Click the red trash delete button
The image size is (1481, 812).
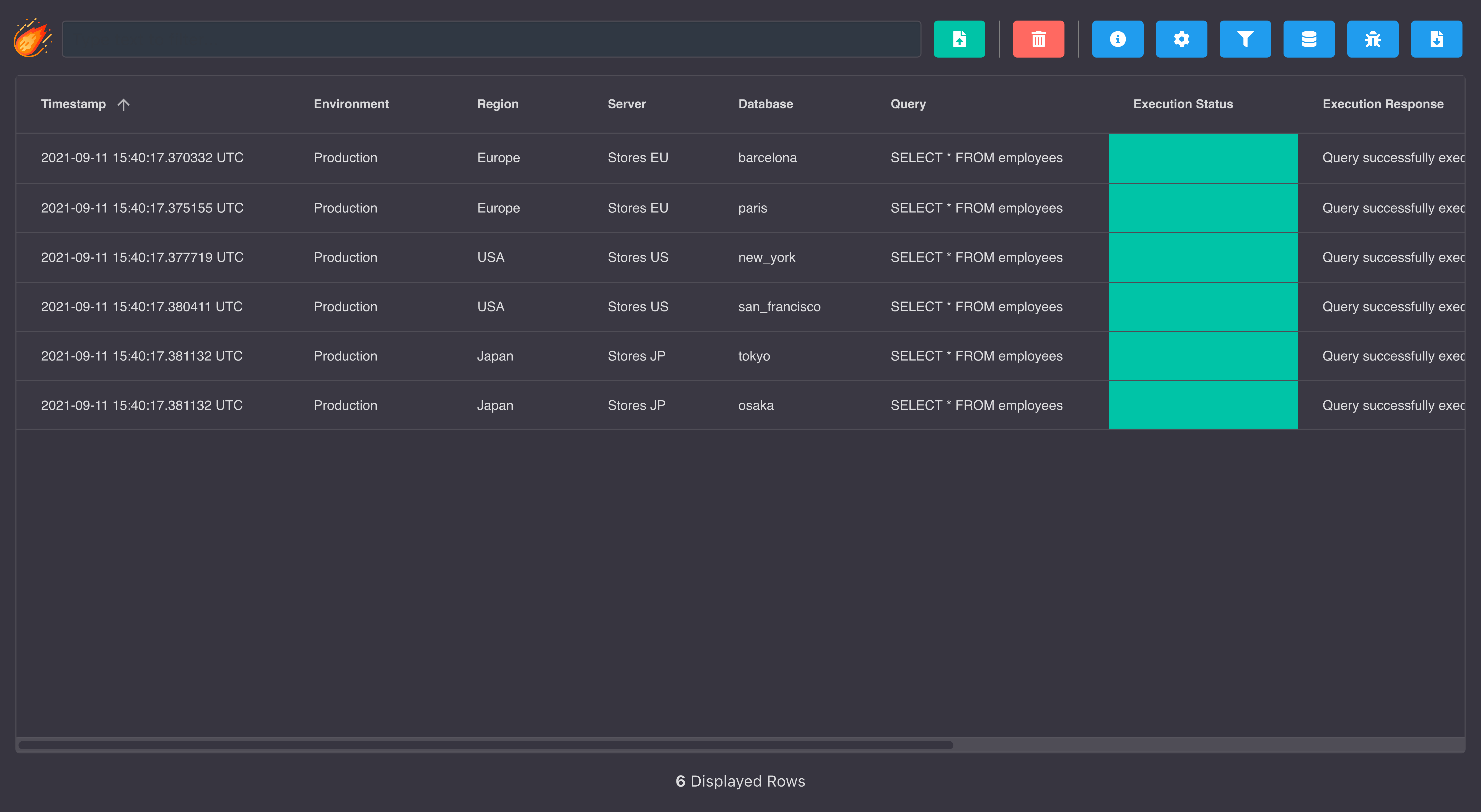pos(1038,39)
